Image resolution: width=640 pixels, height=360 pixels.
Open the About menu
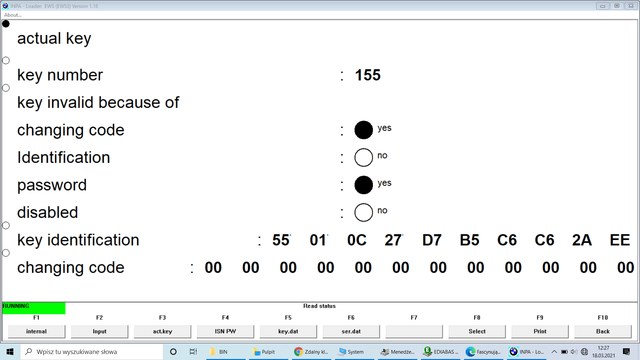pyautogui.click(x=13, y=15)
